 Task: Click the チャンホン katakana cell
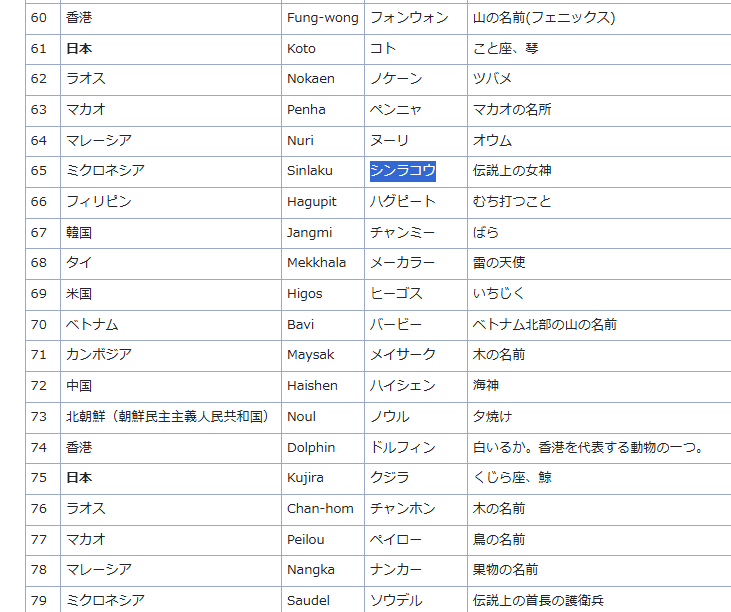coord(403,509)
